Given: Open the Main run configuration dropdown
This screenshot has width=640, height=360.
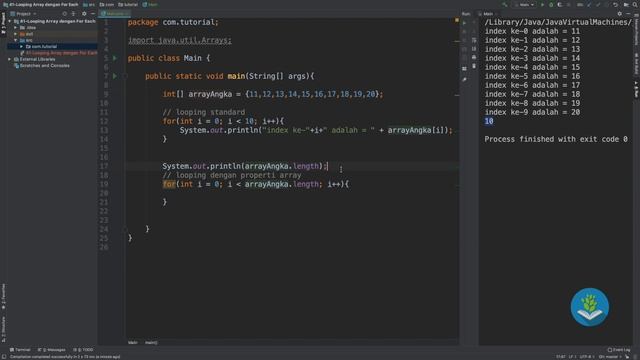Looking at the screenshot, I should (524, 4).
